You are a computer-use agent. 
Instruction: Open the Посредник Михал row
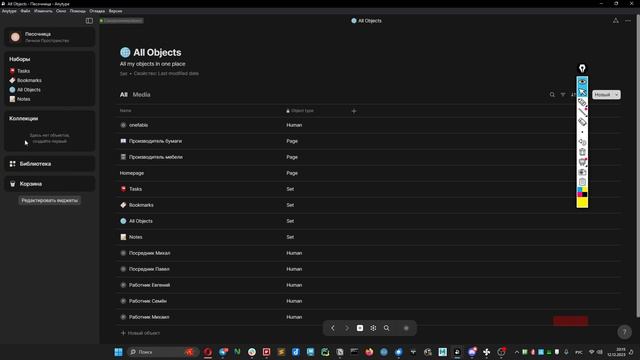(x=369, y=253)
